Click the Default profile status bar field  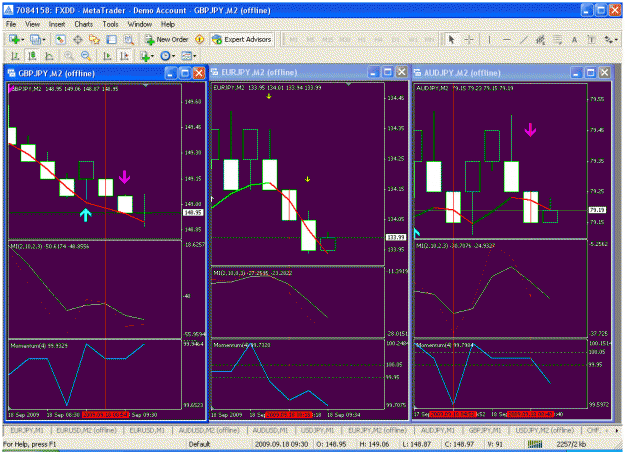click(199, 444)
